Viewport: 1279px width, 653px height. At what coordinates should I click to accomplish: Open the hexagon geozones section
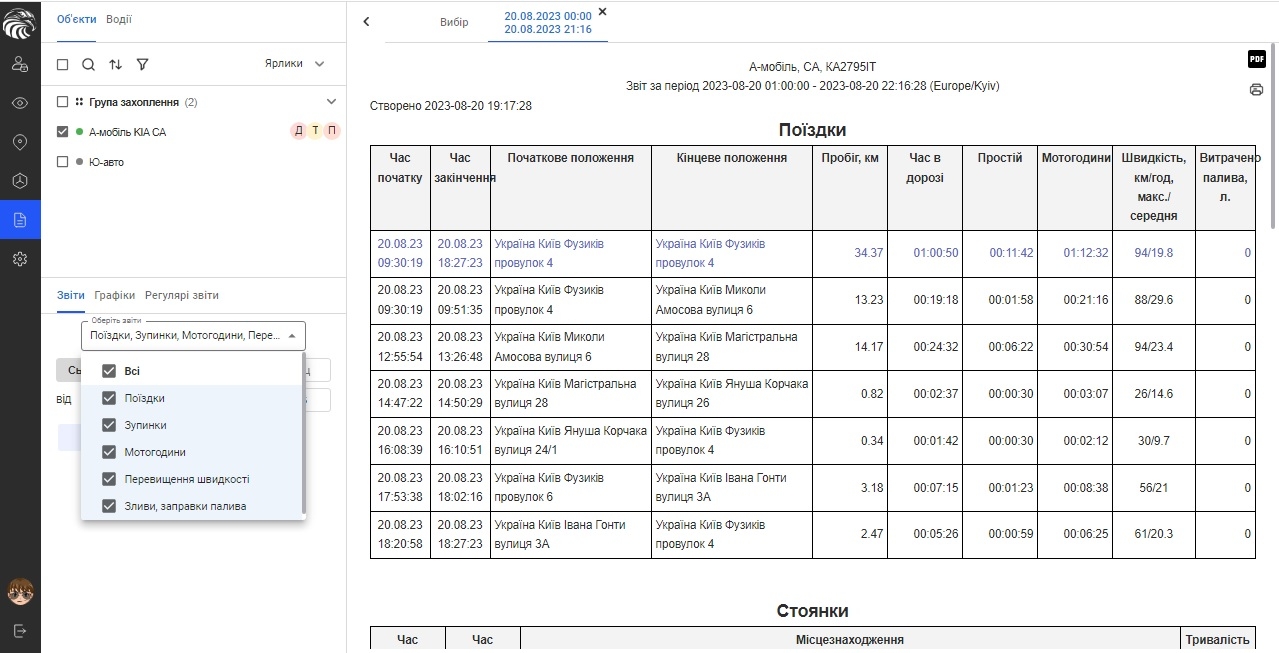tap(20, 181)
